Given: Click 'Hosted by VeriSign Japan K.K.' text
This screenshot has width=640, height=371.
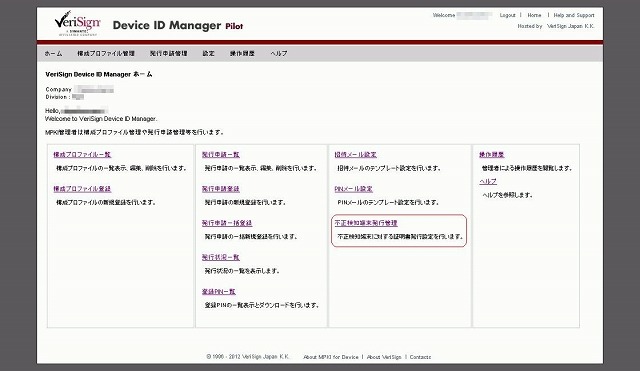Looking at the screenshot, I should point(556,26).
